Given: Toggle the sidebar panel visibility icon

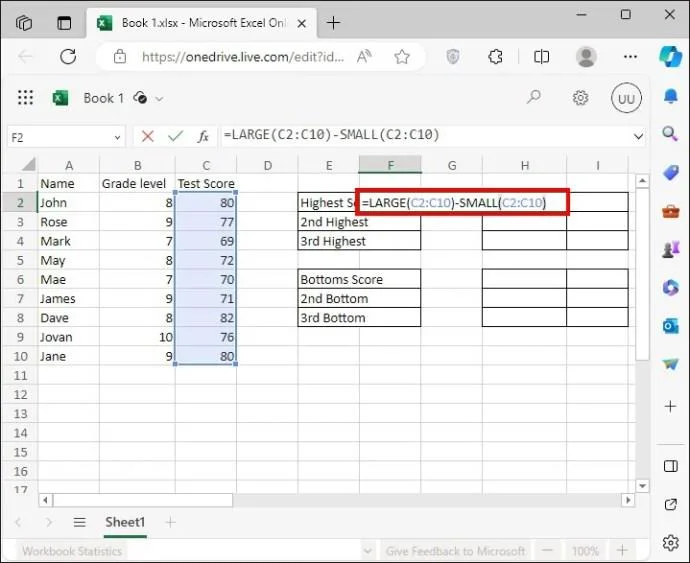Looking at the screenshot, I should pos(671,466).
